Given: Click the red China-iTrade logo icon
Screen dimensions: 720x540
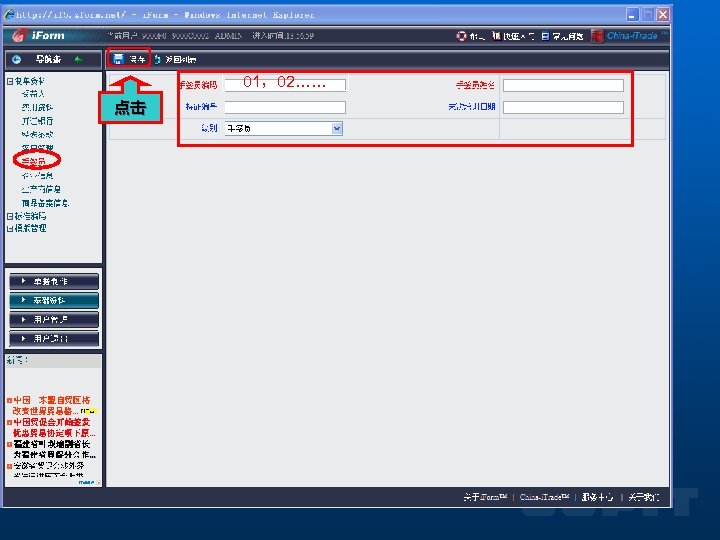Looking at the screenshot, I should click(597, 35).
